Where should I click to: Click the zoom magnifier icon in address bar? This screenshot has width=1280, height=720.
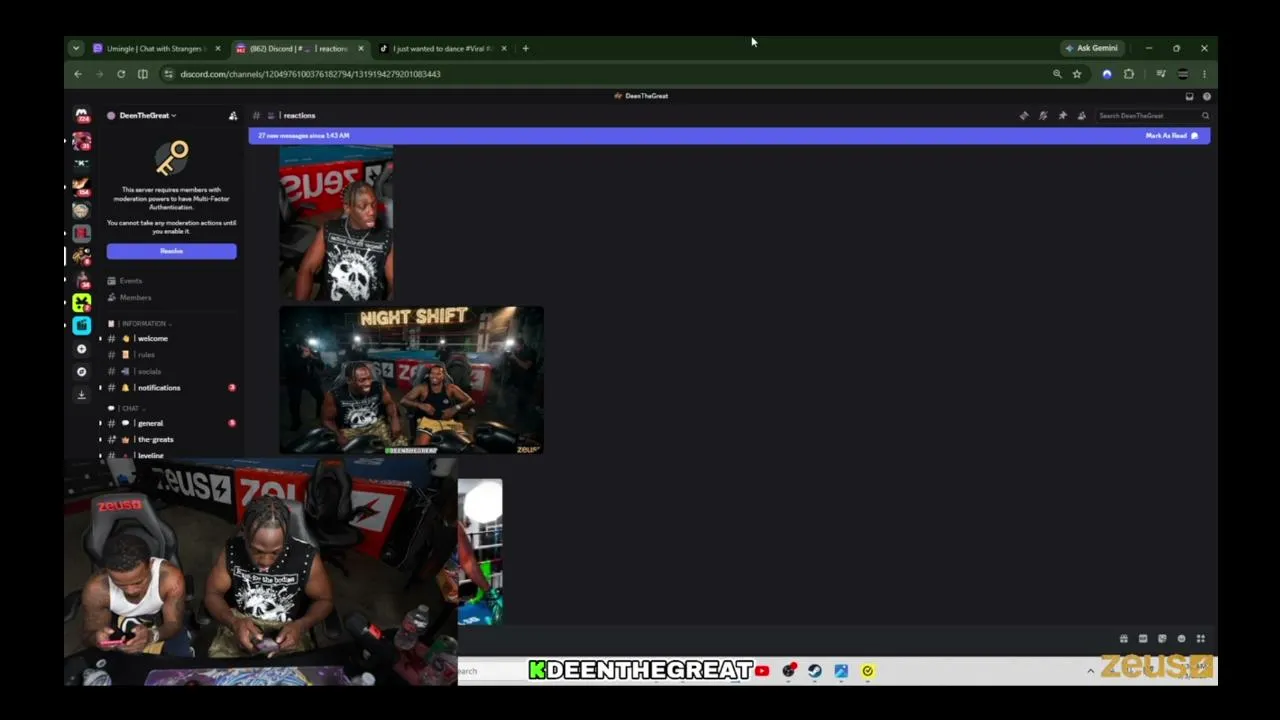click(x=1057, y=74)
